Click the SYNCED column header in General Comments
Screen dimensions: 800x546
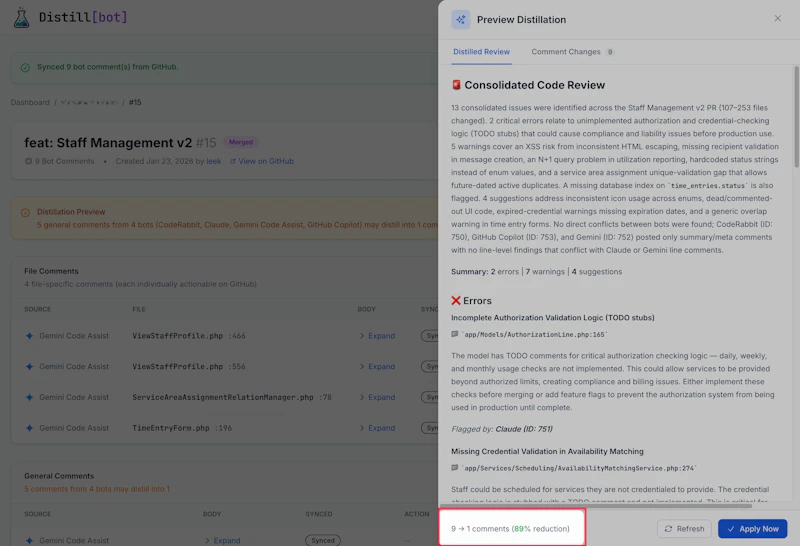tap(318, 514)
